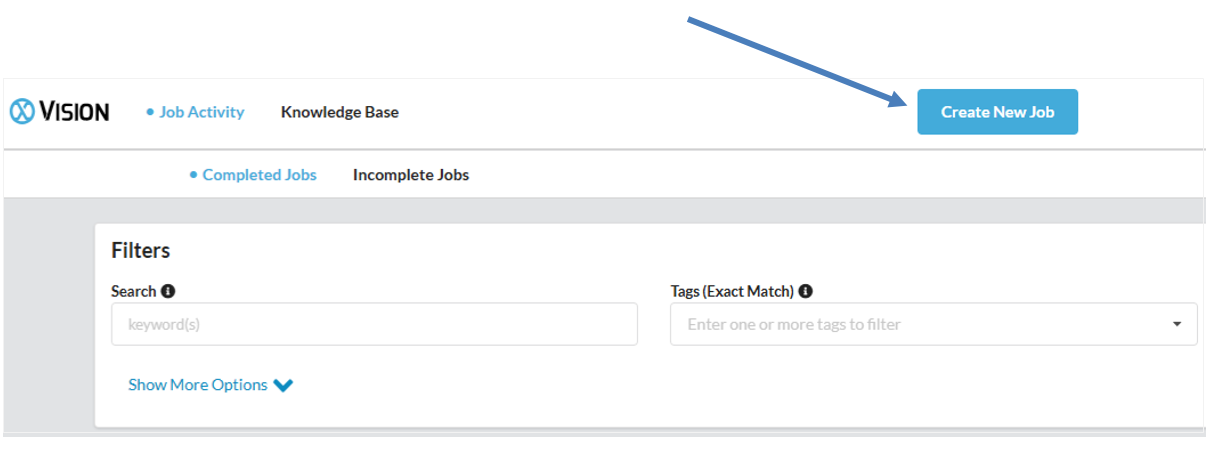Click the Create New Job button
This screenshot has width=1215, height=455.
pos(998,112)
